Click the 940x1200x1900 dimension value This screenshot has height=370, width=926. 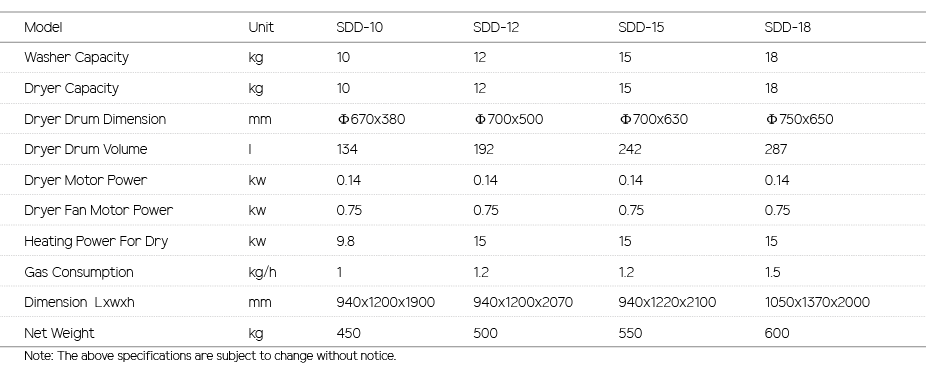point(385,302)
